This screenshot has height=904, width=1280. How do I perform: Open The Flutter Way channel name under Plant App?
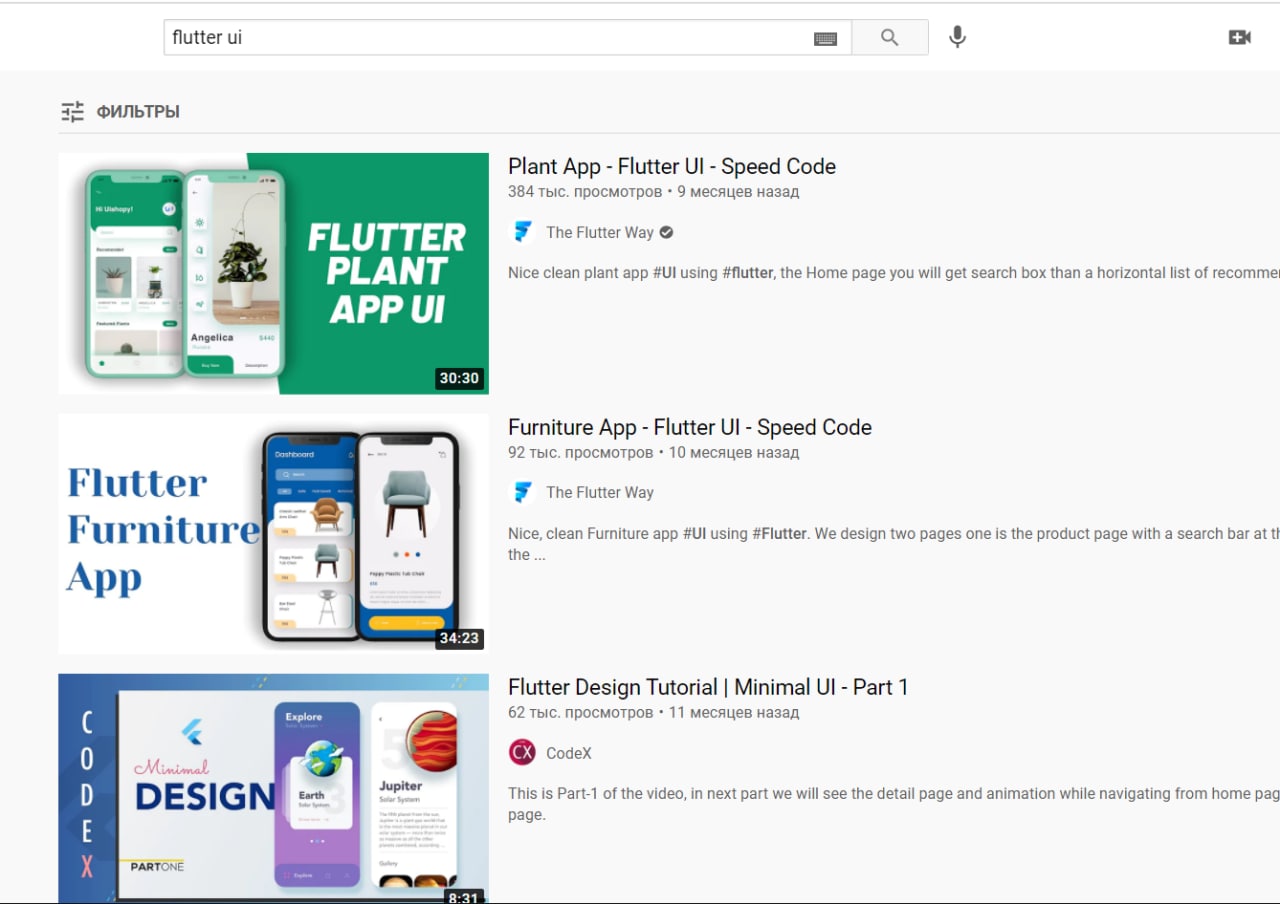click(600, 232)
